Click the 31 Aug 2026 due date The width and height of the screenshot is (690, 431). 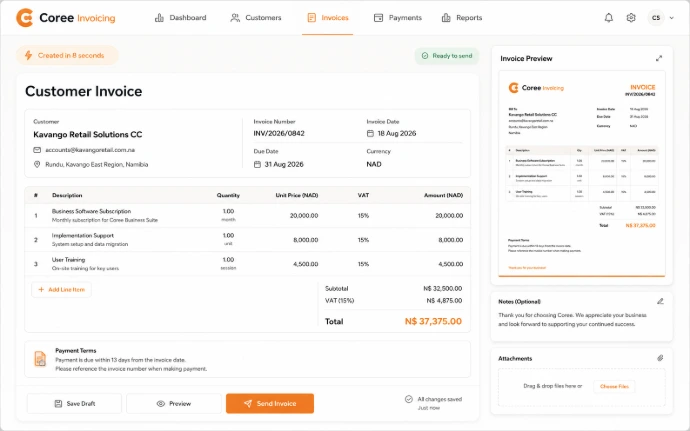click(284, 164)
